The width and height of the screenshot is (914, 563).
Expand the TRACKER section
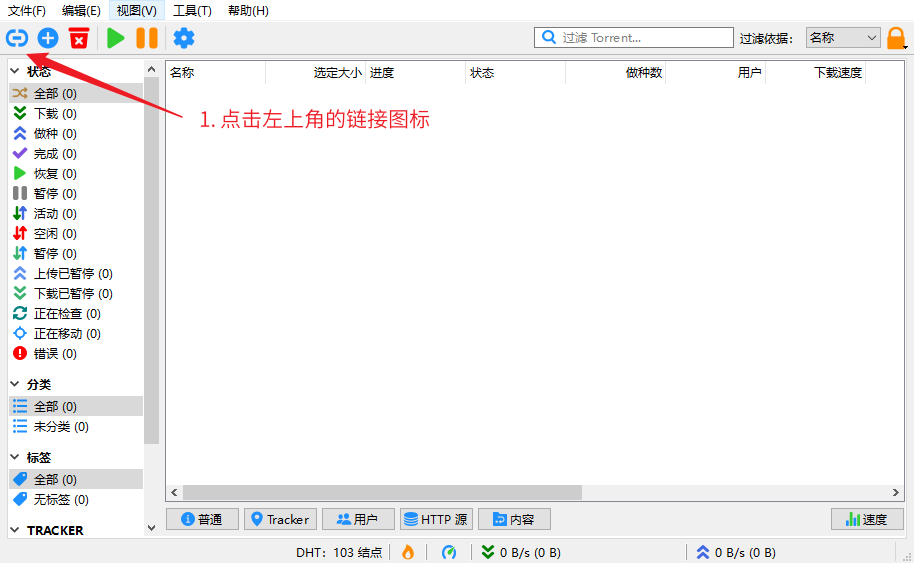[15, 530]
